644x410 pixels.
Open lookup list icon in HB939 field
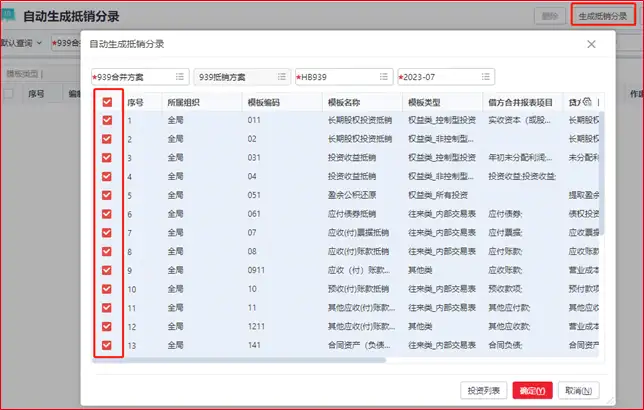[384, 77]
